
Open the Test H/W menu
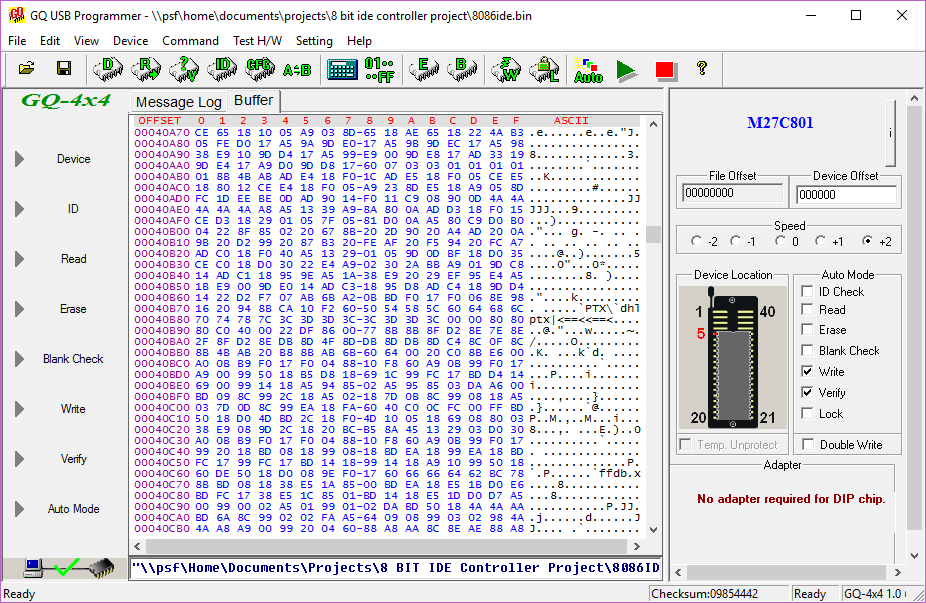(x=257, y=41)
